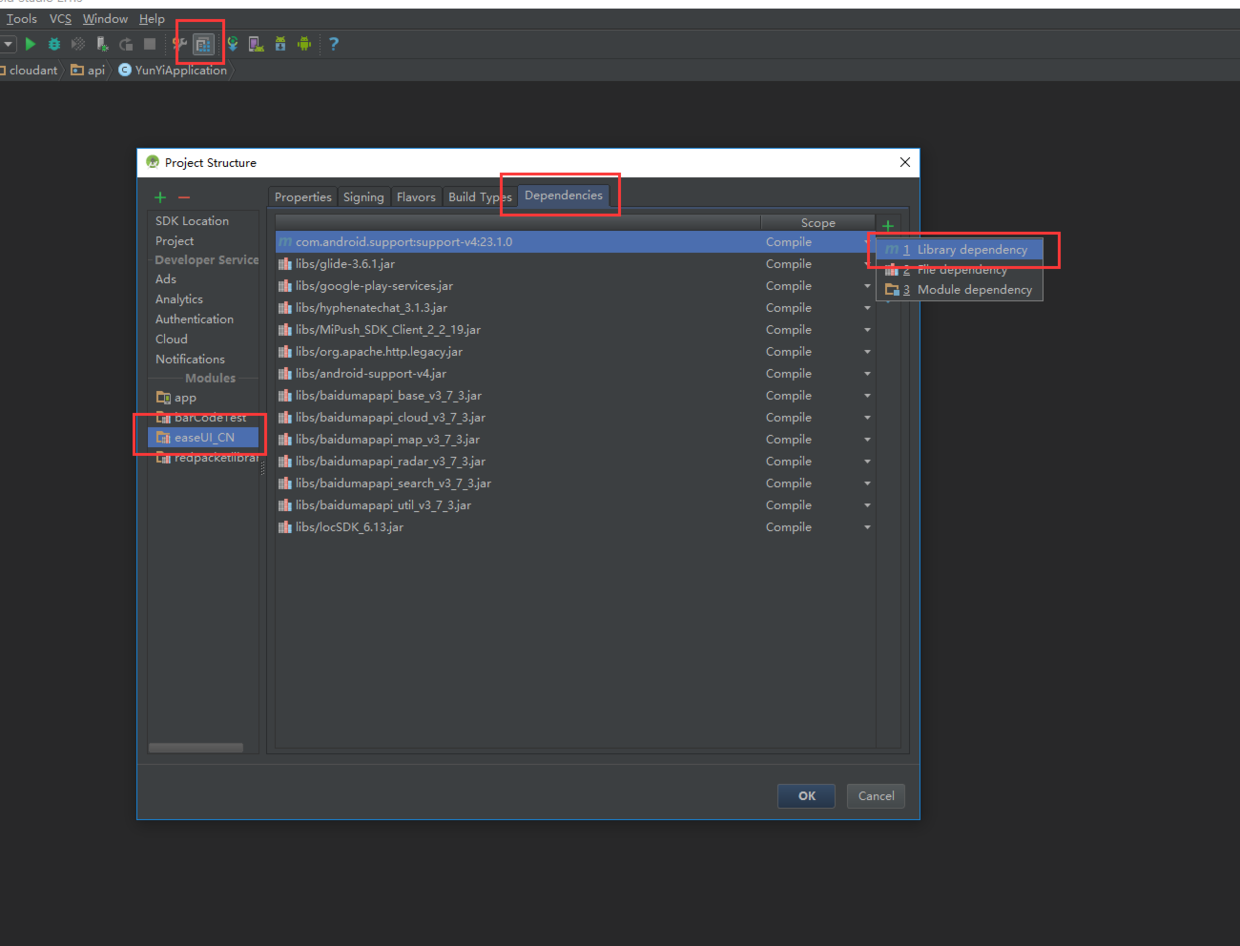Select the barCodeTest module
Viewport: 1240px width, 946px height.
203,417
